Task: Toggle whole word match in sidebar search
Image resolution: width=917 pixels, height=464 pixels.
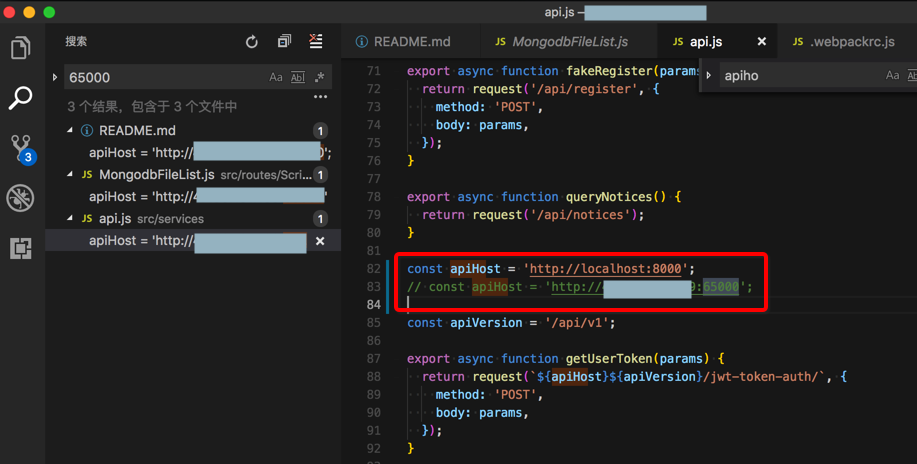Action: [x=298, y=78]
